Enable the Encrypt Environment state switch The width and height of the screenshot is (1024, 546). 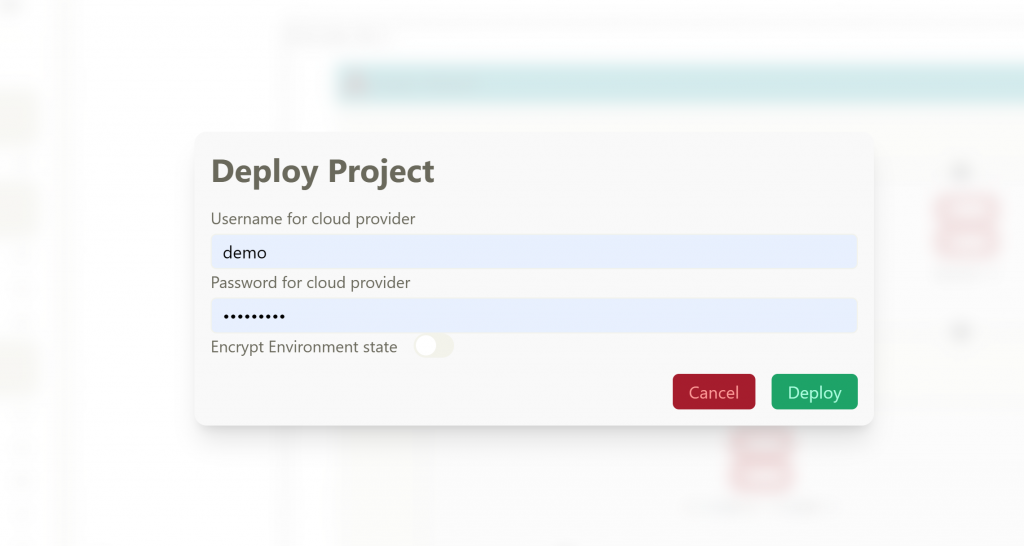(434, 346)
